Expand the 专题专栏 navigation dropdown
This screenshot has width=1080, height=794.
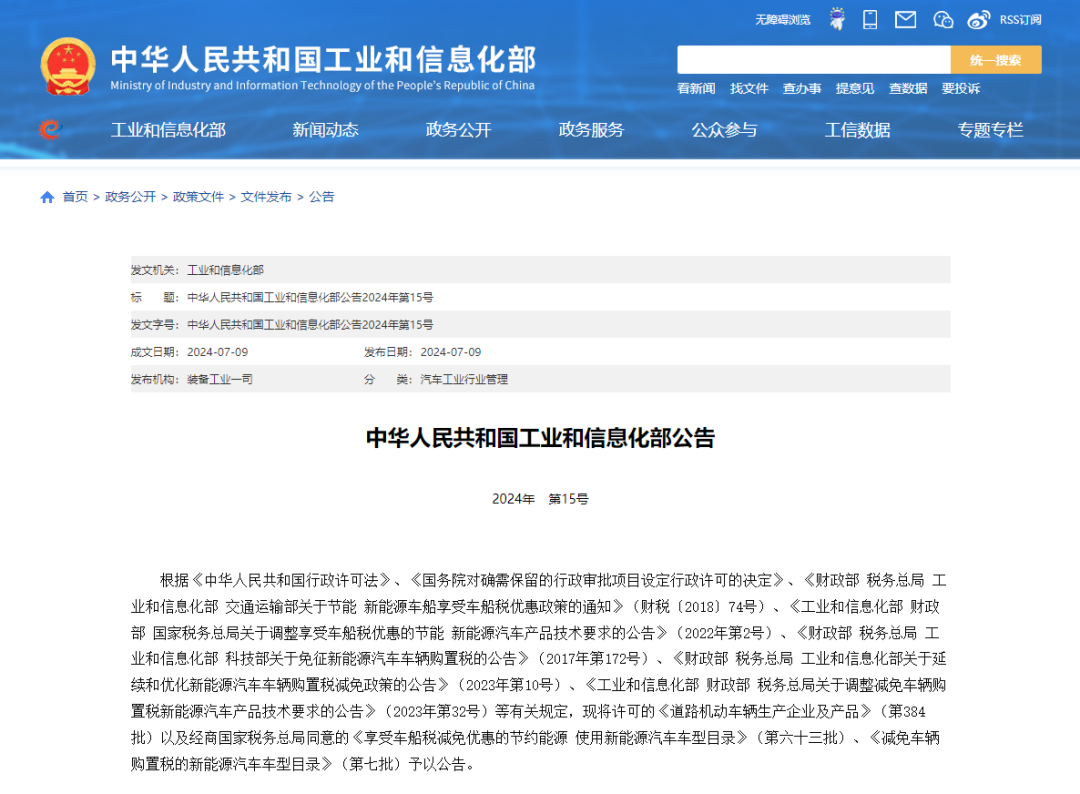990,130
